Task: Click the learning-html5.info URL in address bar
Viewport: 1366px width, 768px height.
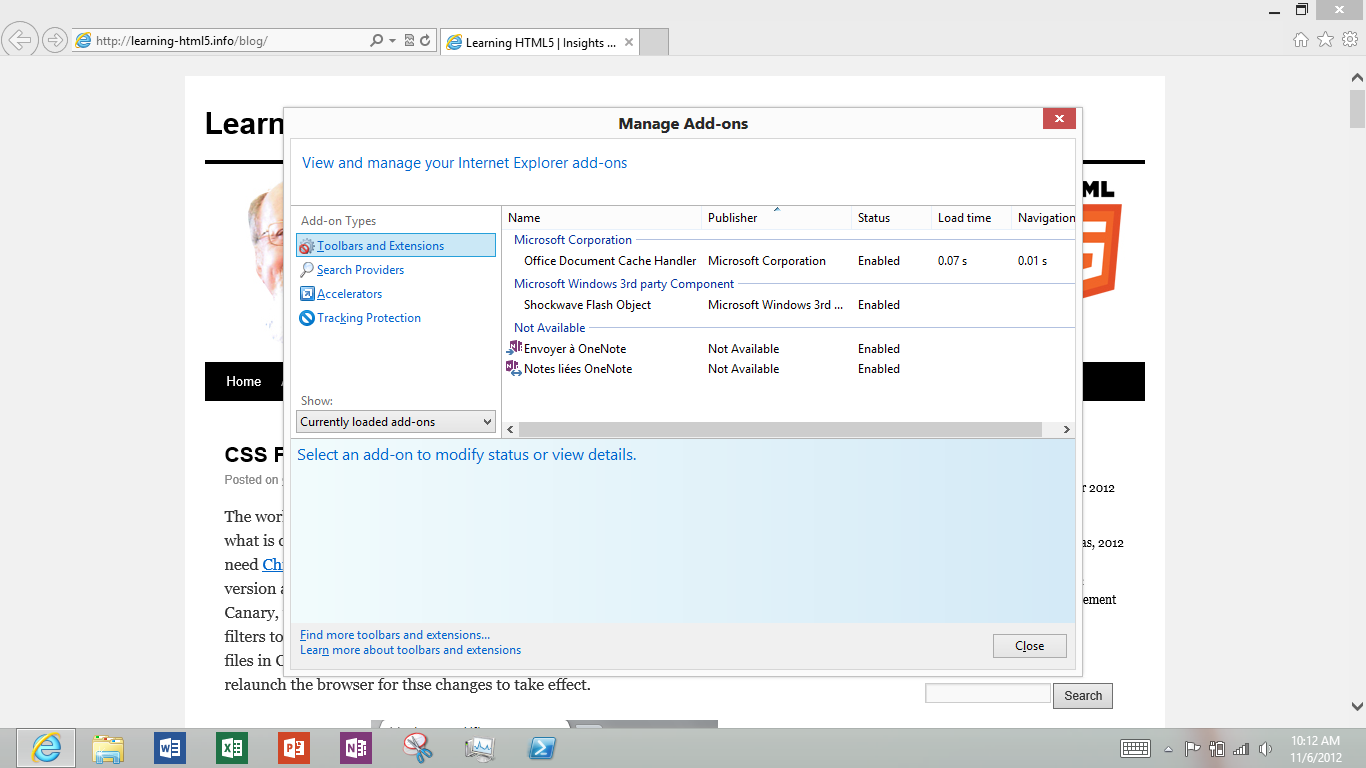Action: (182, 41)
